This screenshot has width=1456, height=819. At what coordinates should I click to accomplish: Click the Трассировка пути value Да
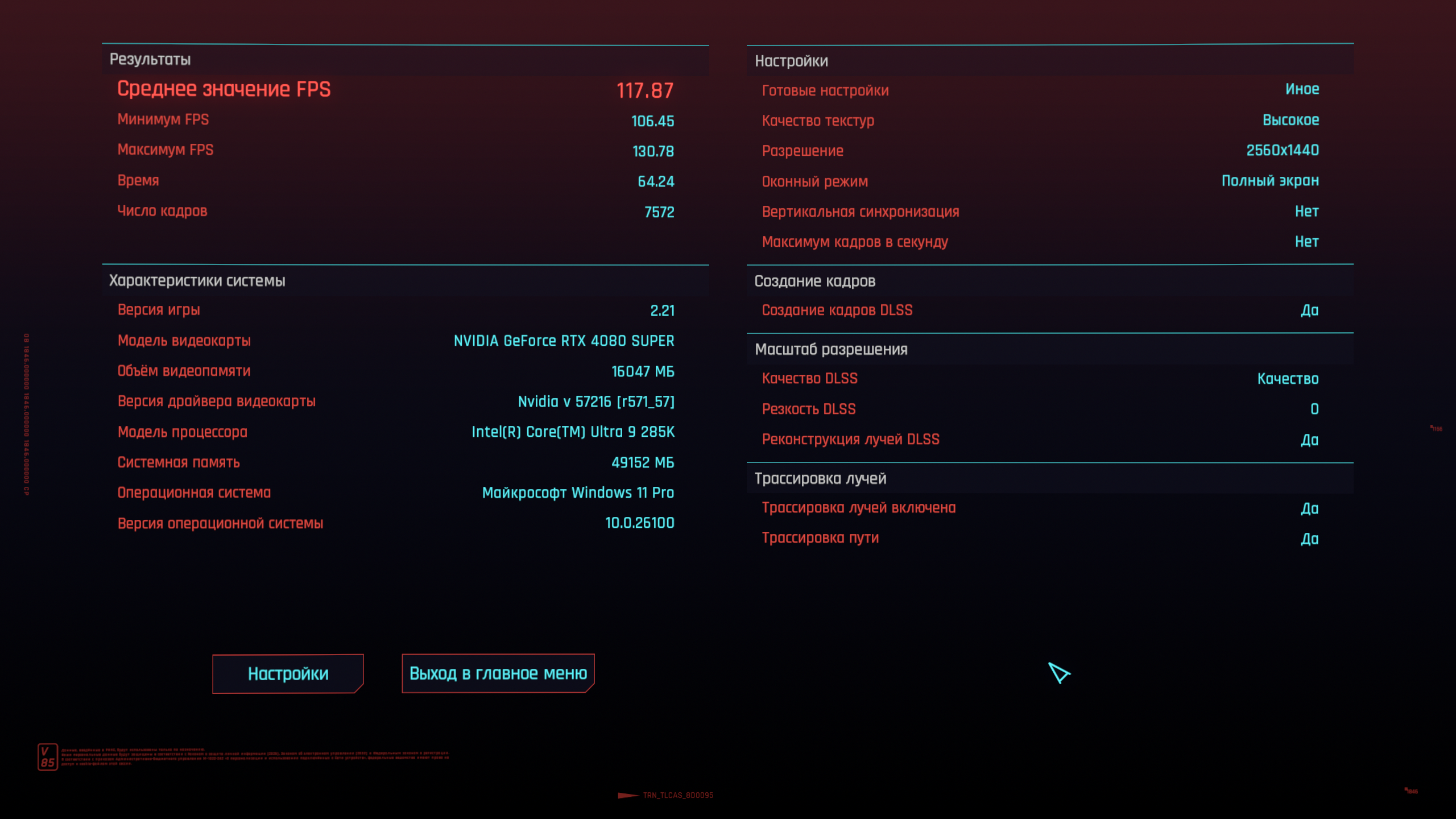tap(1309, 539)
